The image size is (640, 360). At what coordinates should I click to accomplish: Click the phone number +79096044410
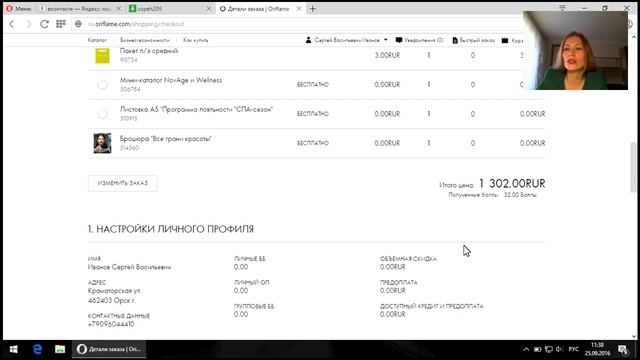111,324
